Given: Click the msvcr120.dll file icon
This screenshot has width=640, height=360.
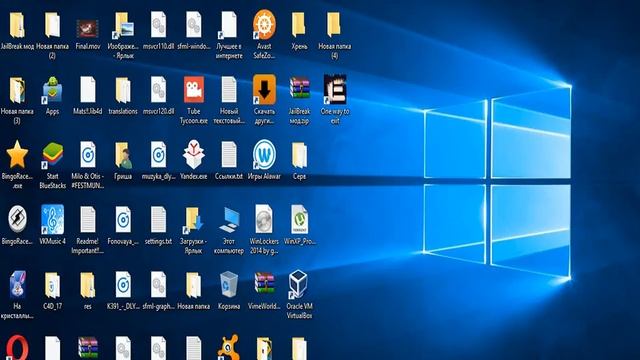Looking at the screenshot, I should coord(158,90).
